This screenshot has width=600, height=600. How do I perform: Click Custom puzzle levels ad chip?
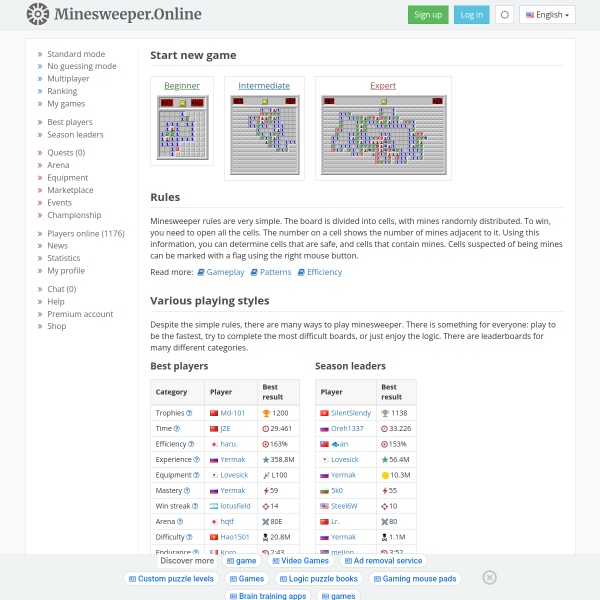click(x=171, y=579)
